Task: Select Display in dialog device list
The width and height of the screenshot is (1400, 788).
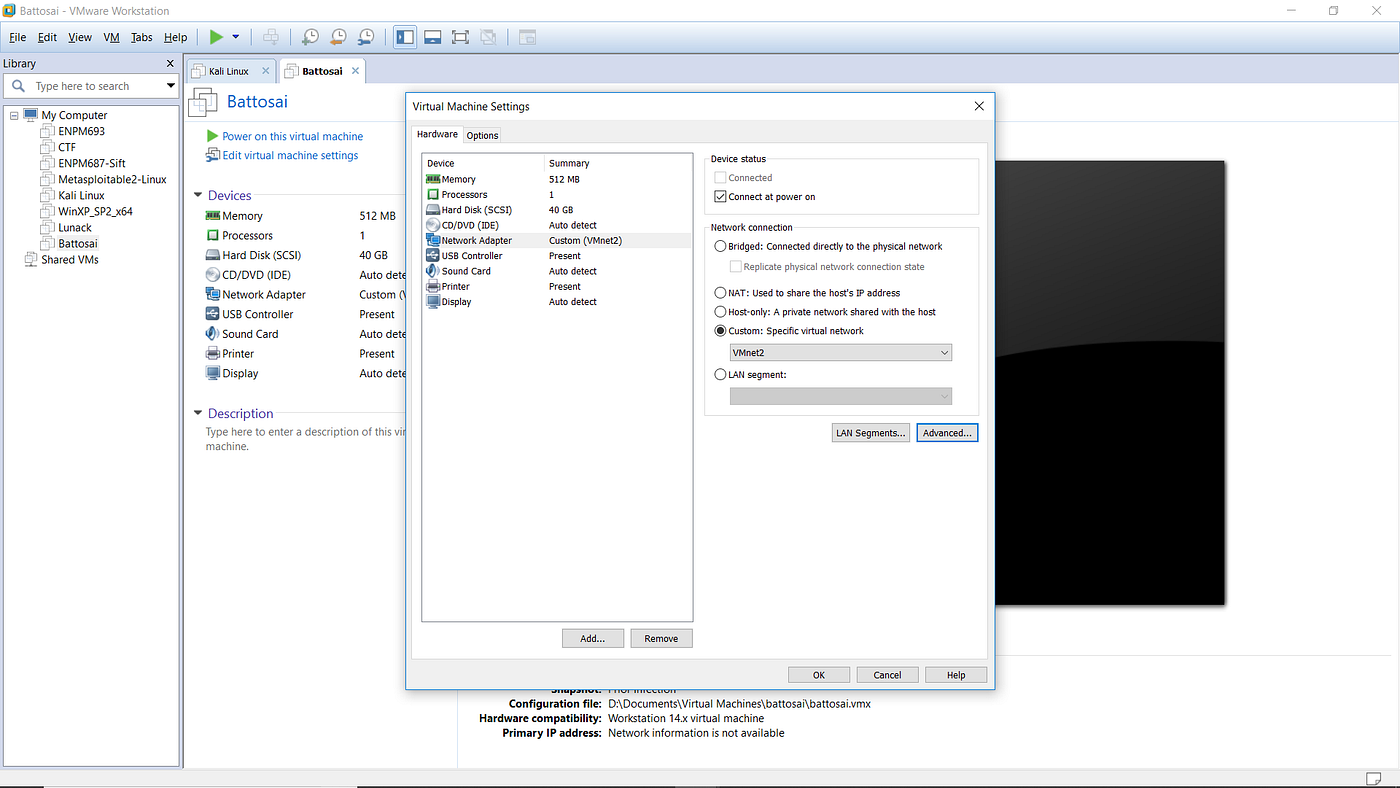Action: tap(557, 302)
